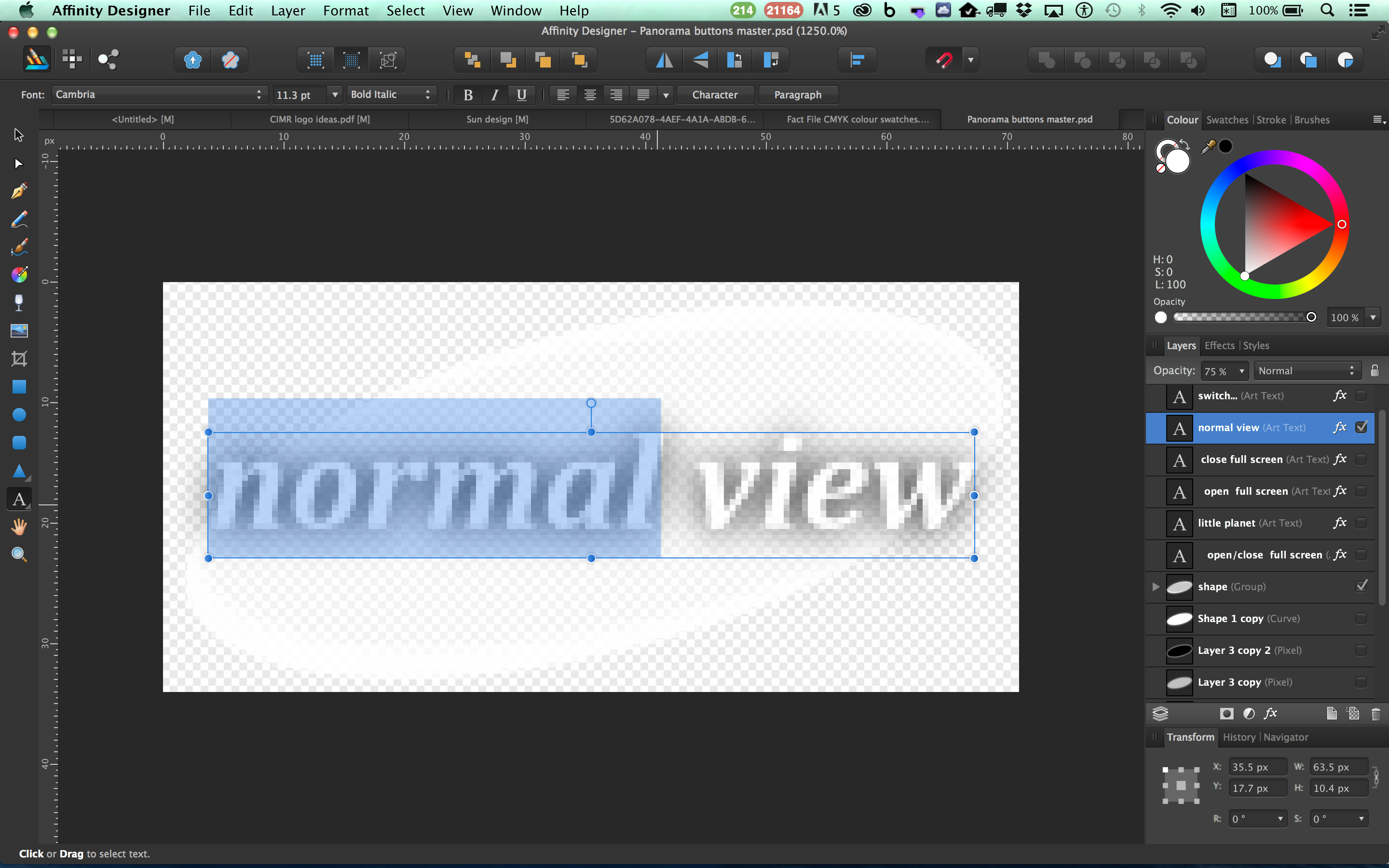Select the Ellipse tool
The width and height of the screenshot is (1389, 868).
point(19,415)
